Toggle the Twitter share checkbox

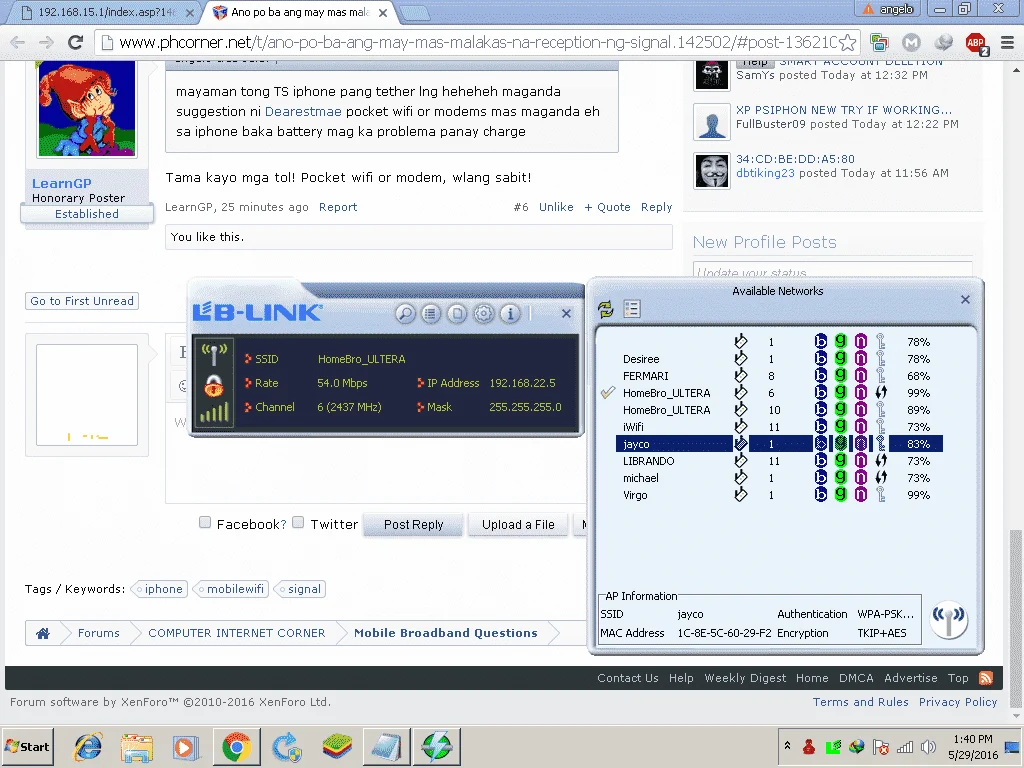pos(298,522)
